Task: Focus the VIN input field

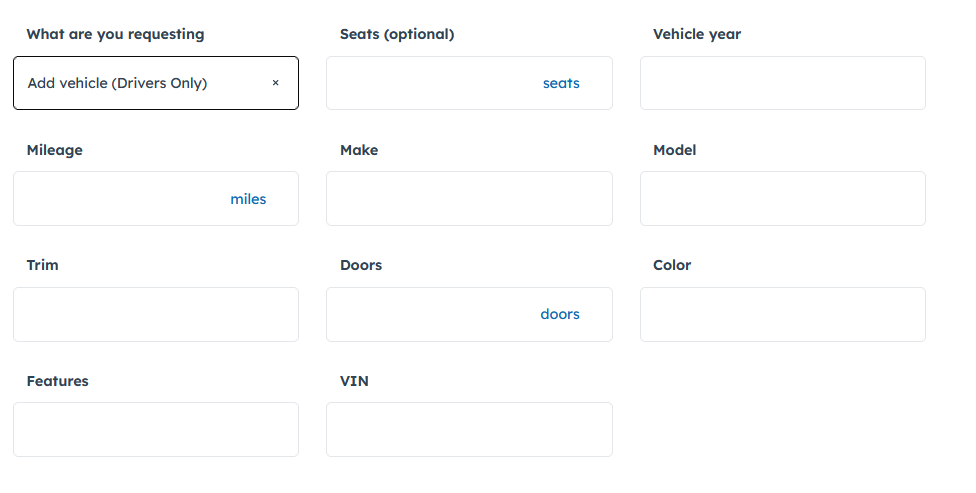Action: pyautogui.click(x=469, y=430)
